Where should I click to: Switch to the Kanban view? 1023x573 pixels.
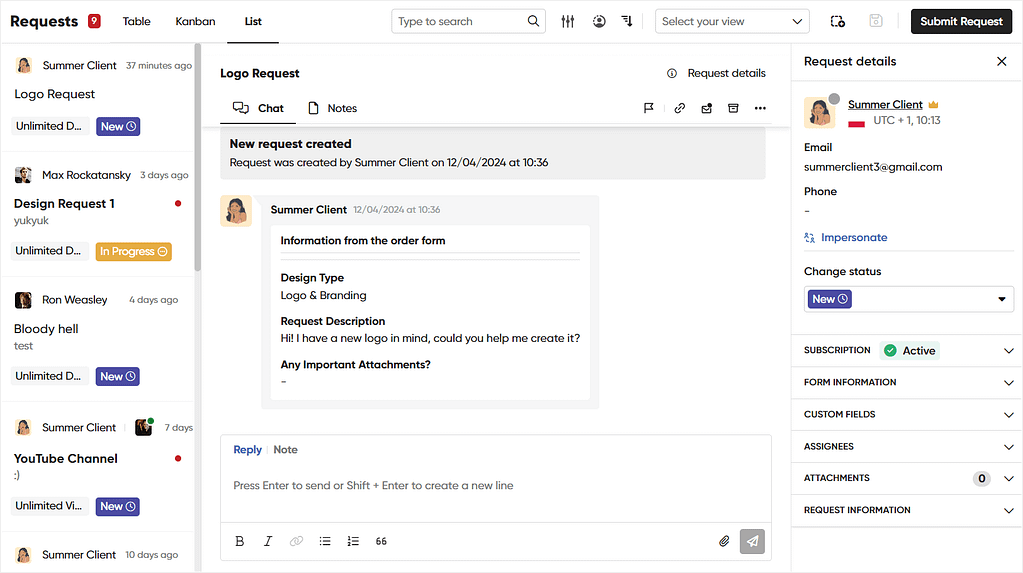(195, 21)
